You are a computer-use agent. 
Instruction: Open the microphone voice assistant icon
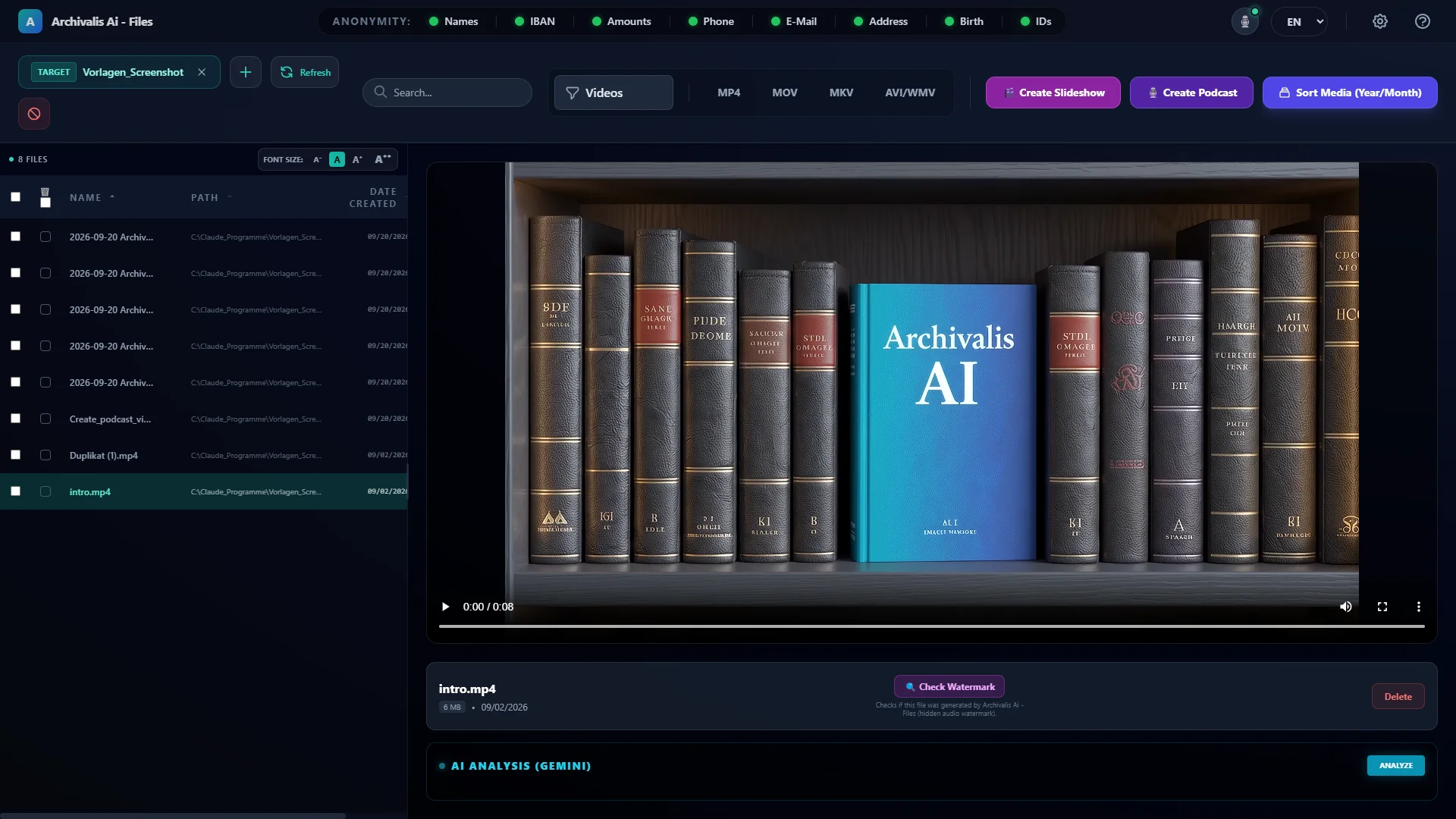point(1244,21)
